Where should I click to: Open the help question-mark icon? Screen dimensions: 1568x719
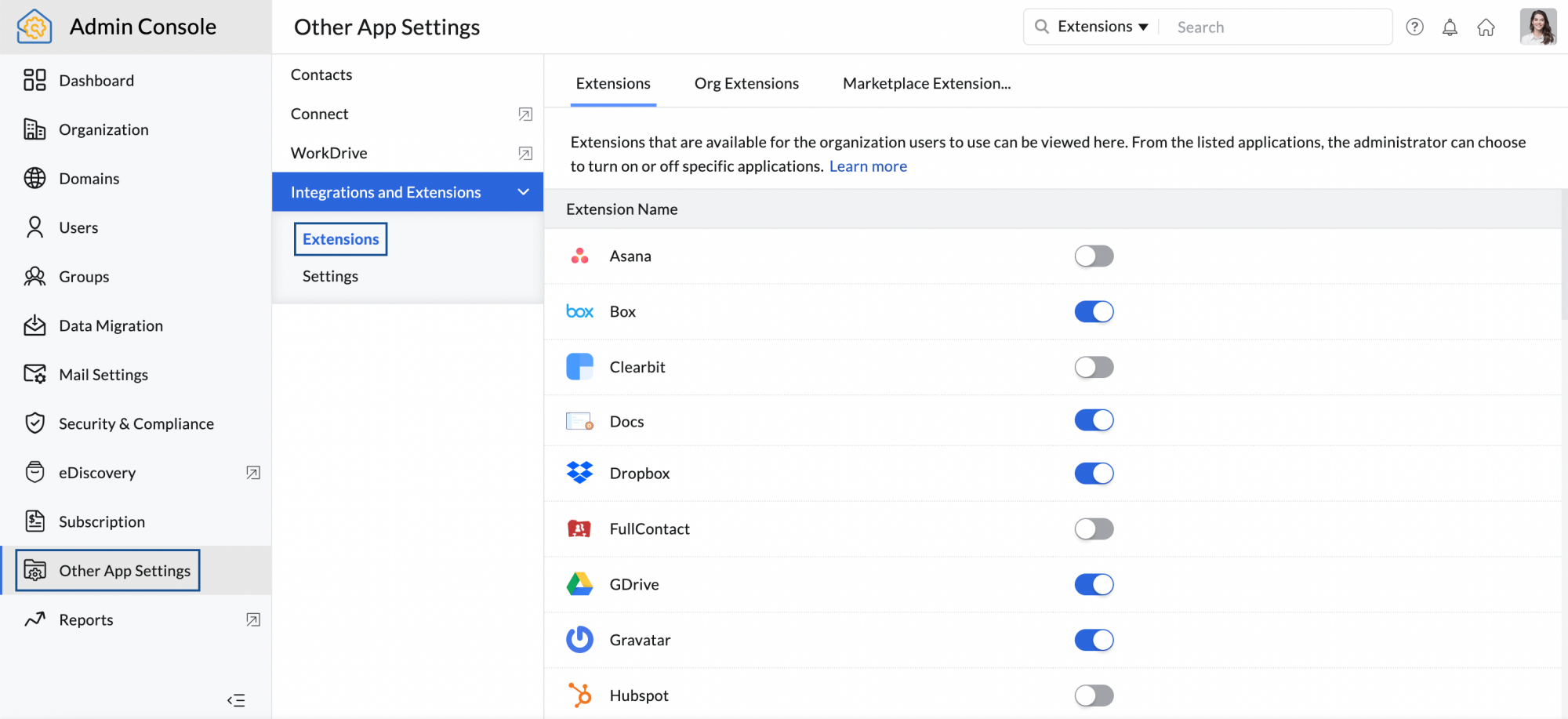click(1414, 27)
